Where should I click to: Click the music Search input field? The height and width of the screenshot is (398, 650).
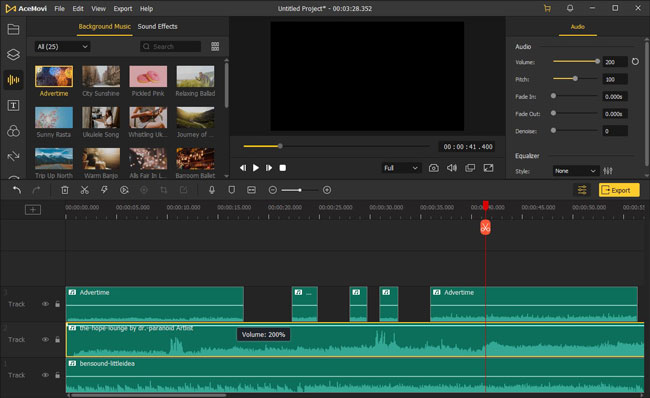170,46
